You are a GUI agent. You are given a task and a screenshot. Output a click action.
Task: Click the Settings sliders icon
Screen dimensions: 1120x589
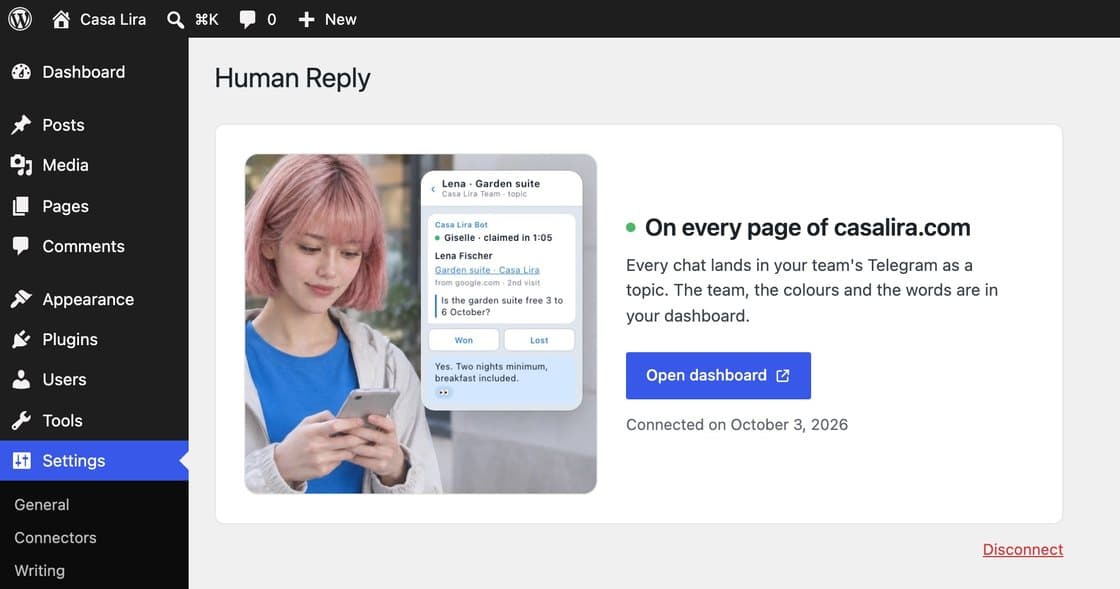pyautogui.click(x=21, y=460)
